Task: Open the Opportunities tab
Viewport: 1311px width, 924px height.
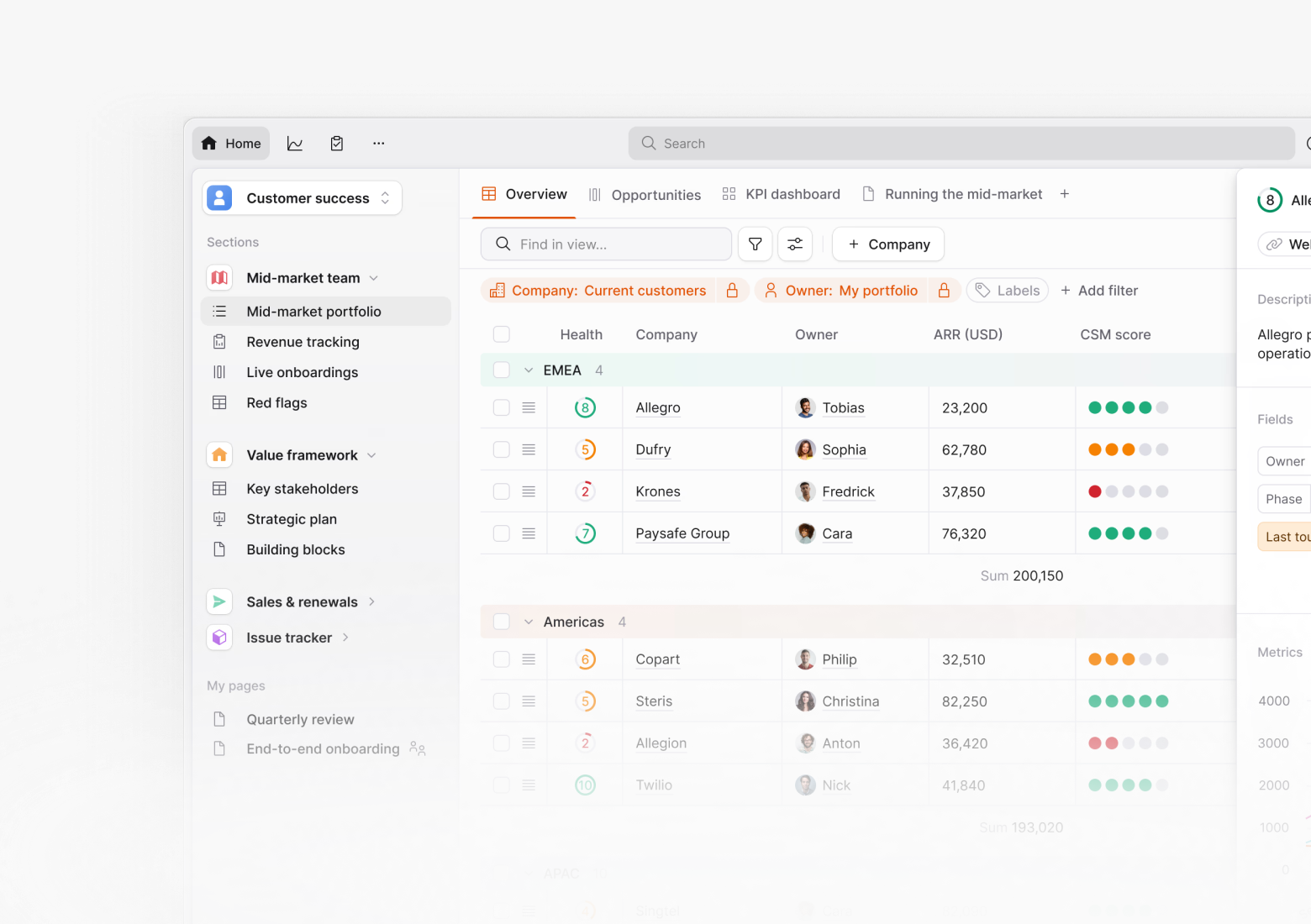Action: click(x=645, y=195)
